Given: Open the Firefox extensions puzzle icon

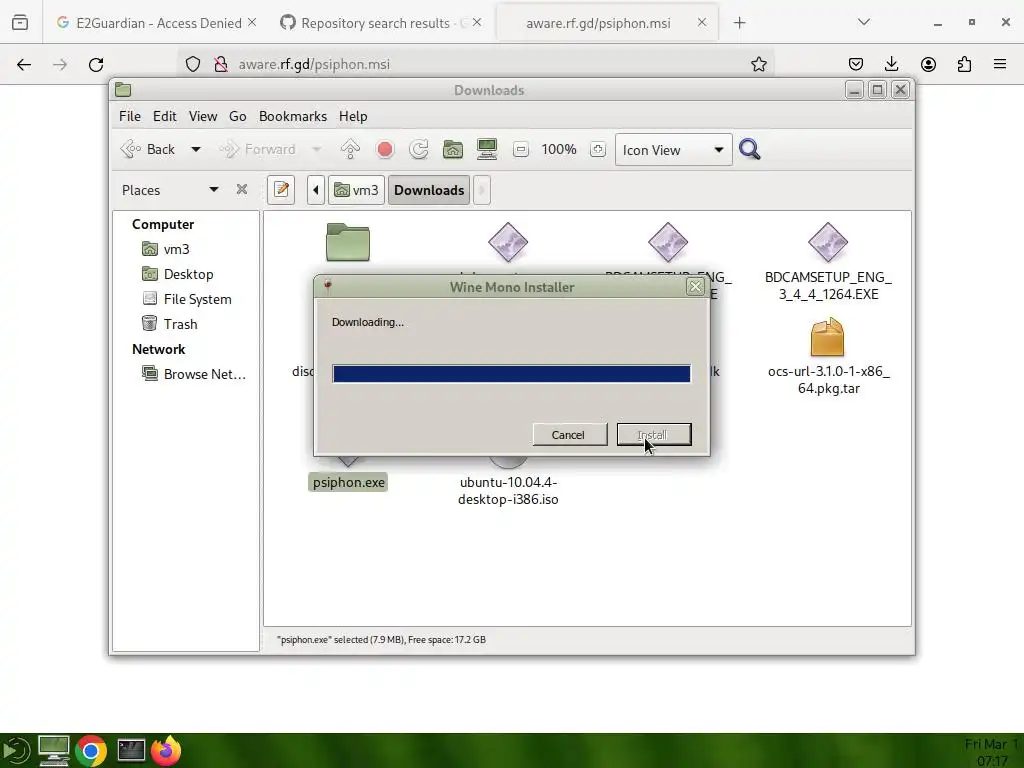Looking at the screenshot, I should pyautogui.click(x=964, y=64).
